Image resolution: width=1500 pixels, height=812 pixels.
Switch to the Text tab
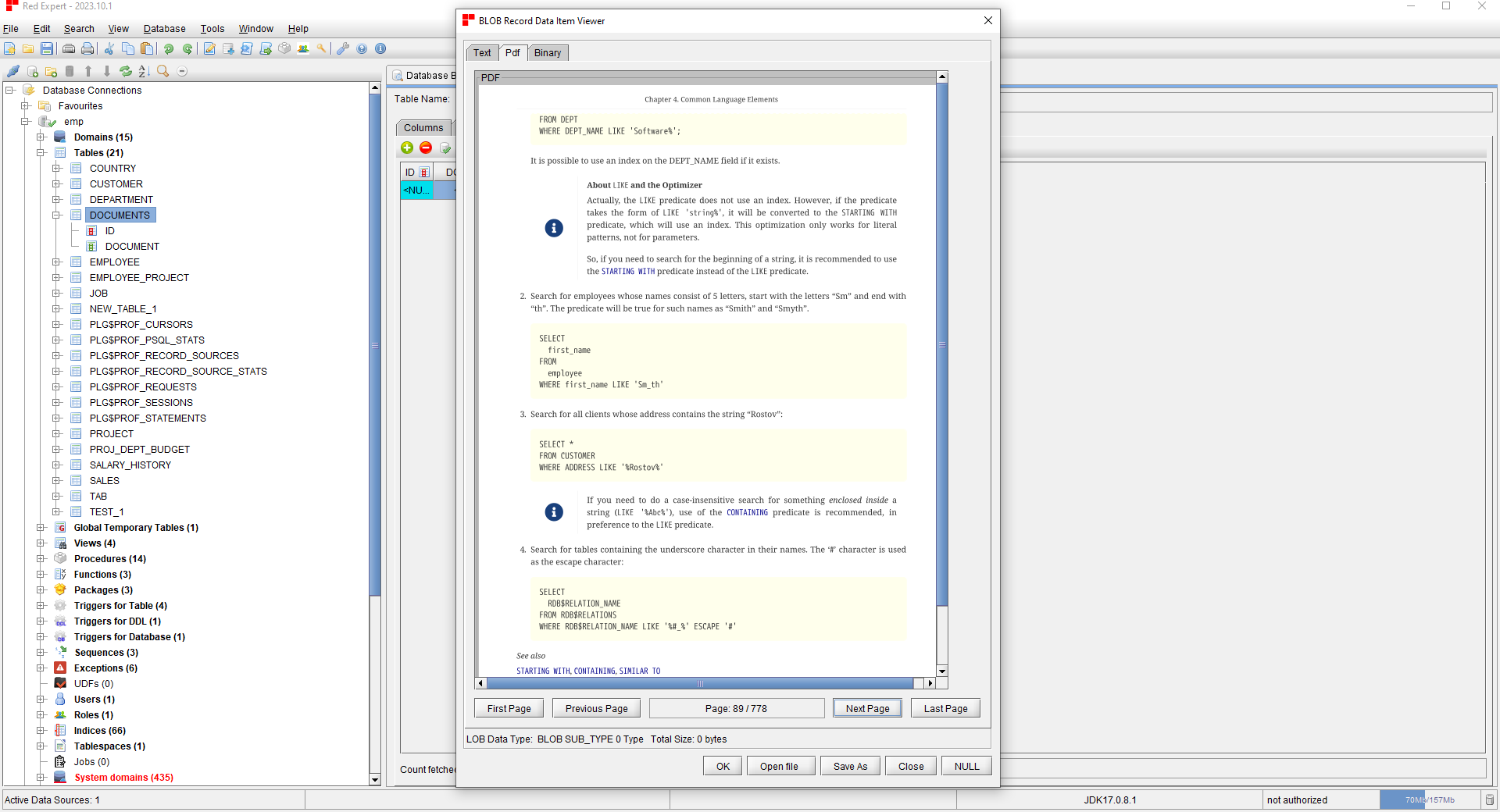[x=482, y=53]
